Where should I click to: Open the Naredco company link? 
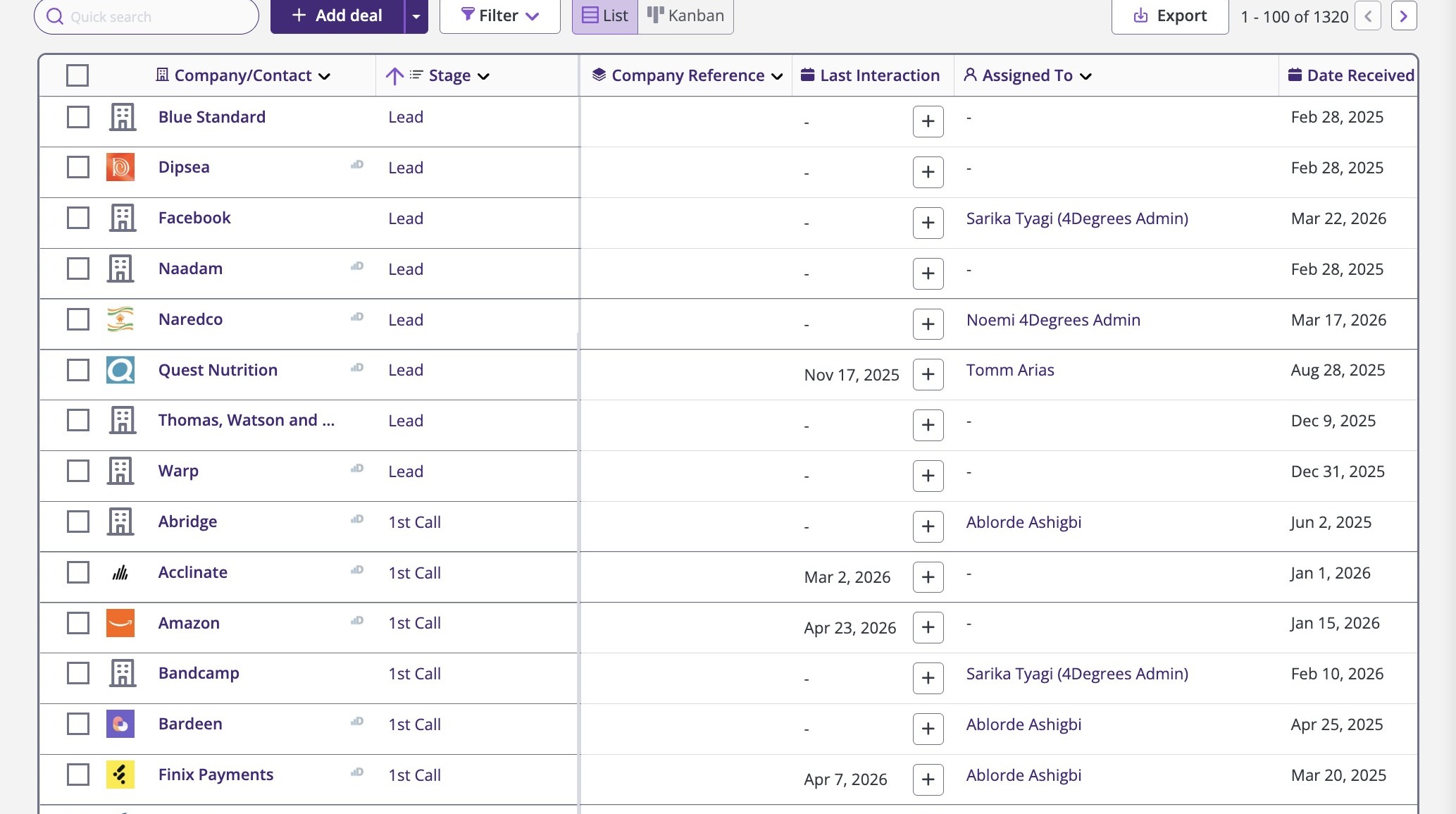click(190, 319)
